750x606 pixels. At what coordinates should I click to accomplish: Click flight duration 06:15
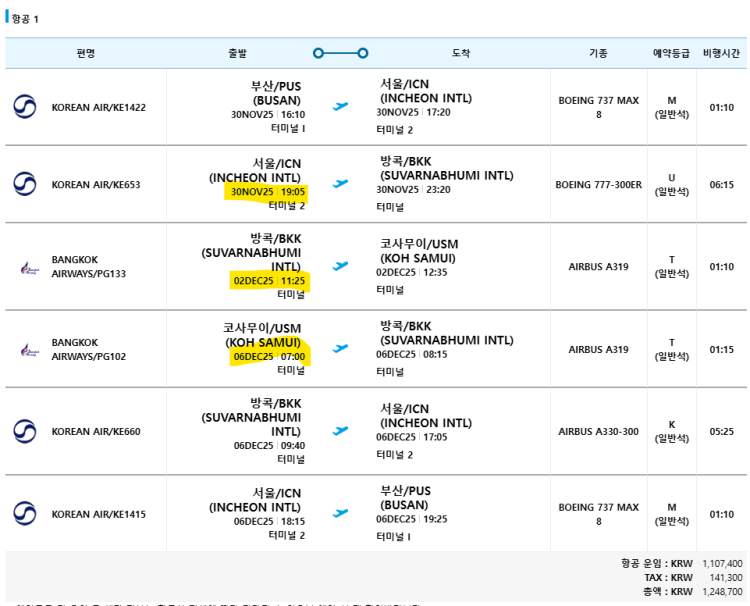[x=721, y=185]
